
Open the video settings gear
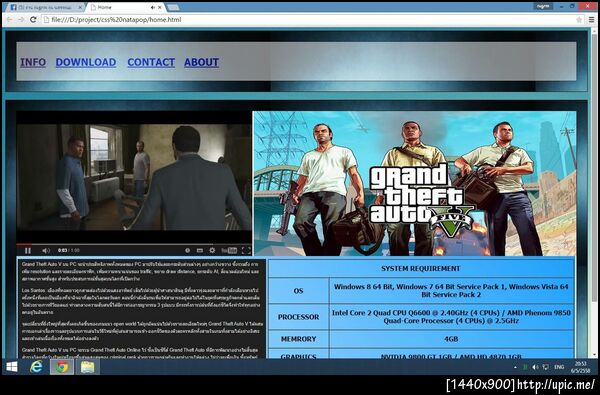click(x=212, y=251)
